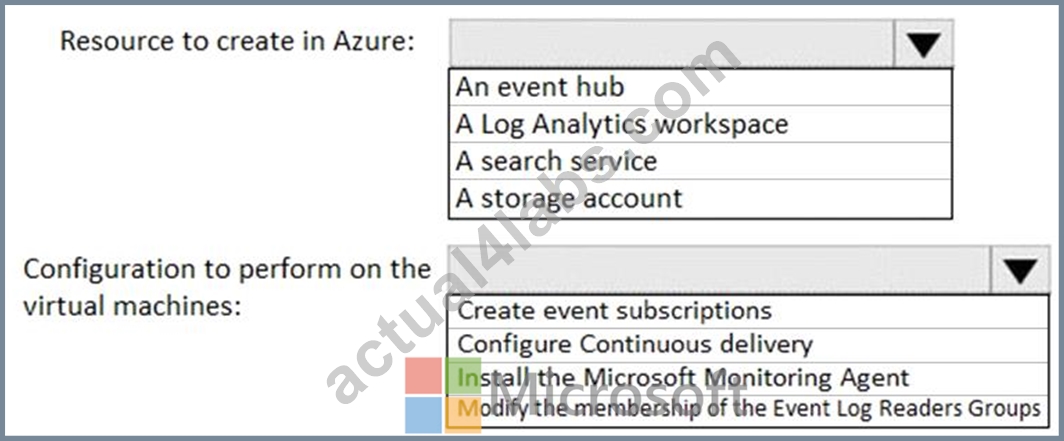Select Modify the membership of Event Log Readers Groups
Screen dimensions: 1064x441
(x=748, y=410)
